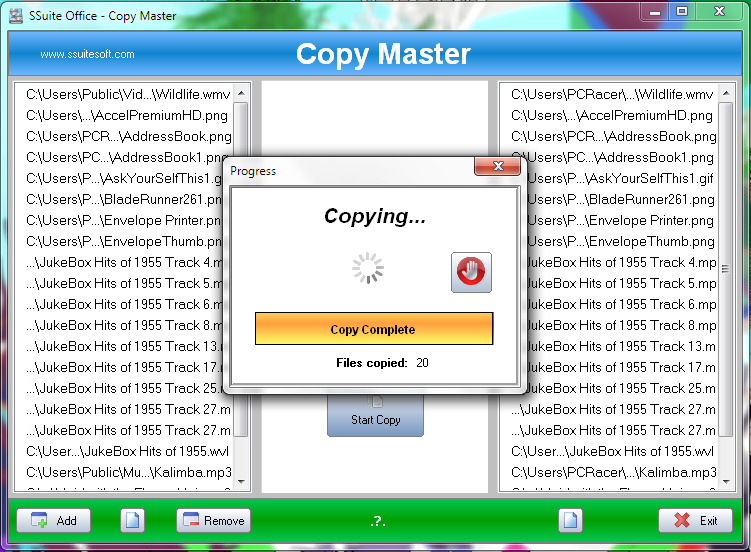The width and height of the screenshot is (751, 552).
Task: Click the Remove button
Action: point(214,520)
